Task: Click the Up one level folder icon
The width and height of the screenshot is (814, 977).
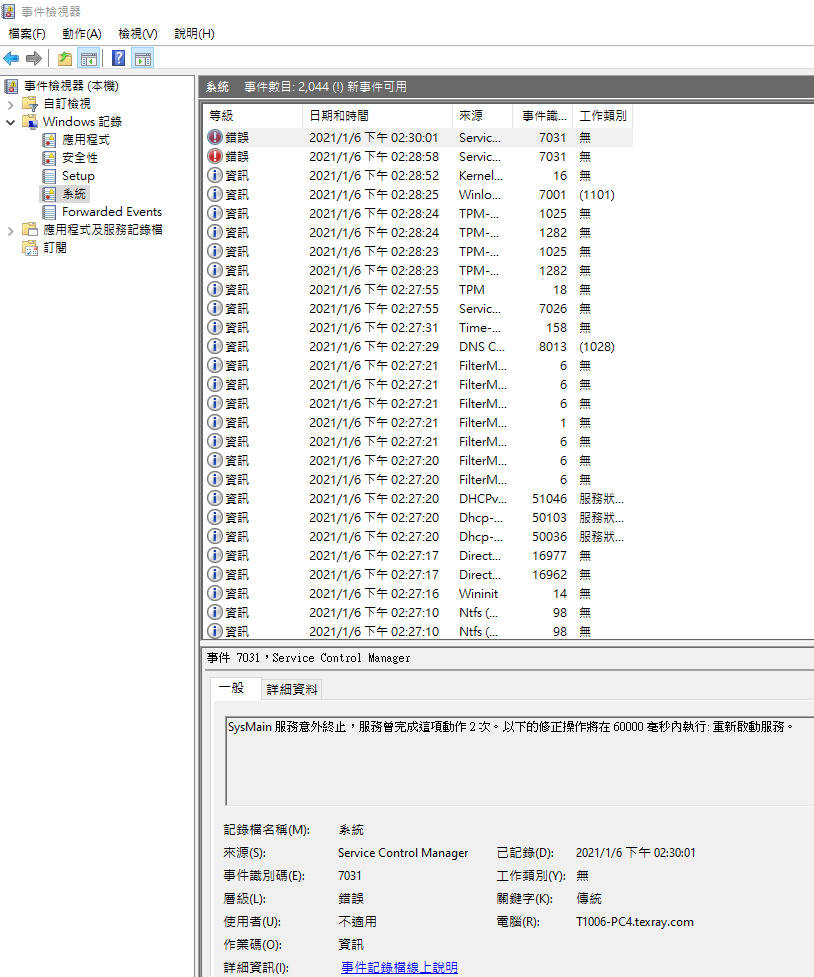Action: [x=65, y=59]
